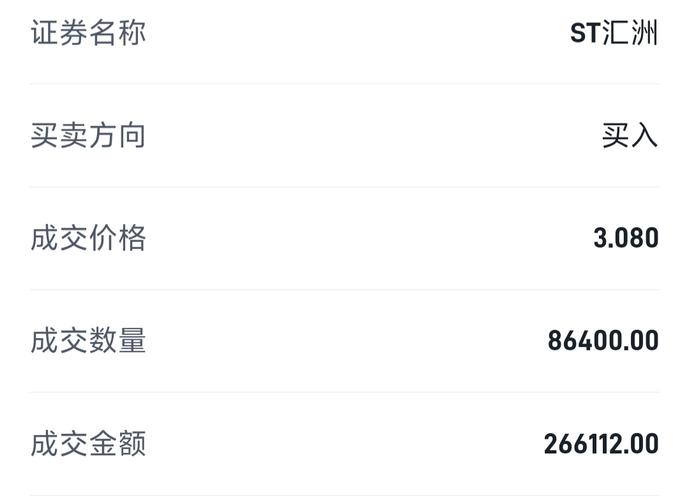Viewport: 689px width, 500px height.
Task: Click the divider line below 成交价格
Action: click(344, 290)
